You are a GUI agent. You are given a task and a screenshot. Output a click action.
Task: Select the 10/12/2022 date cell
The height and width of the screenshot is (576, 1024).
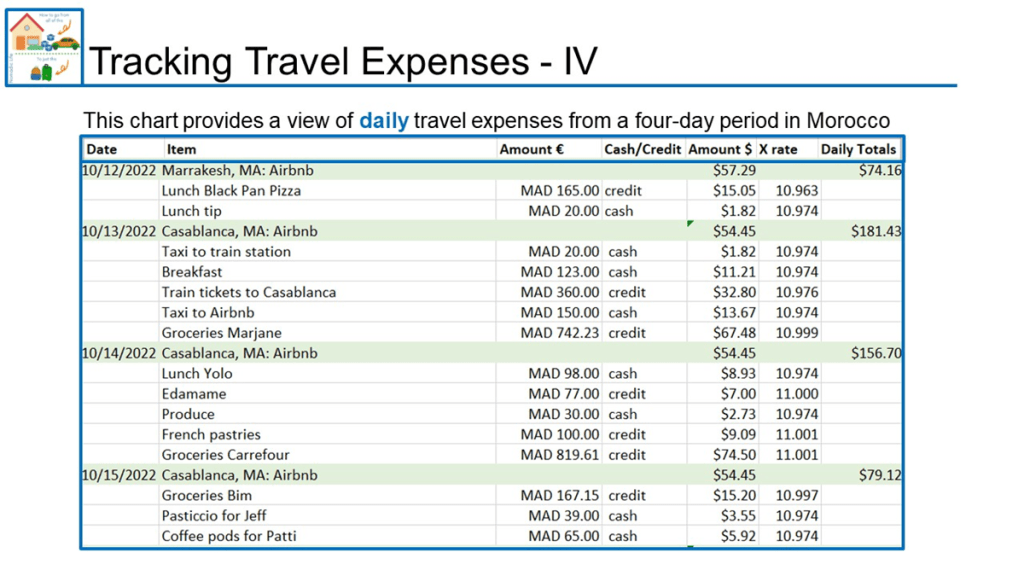click(x=119, y=170)
